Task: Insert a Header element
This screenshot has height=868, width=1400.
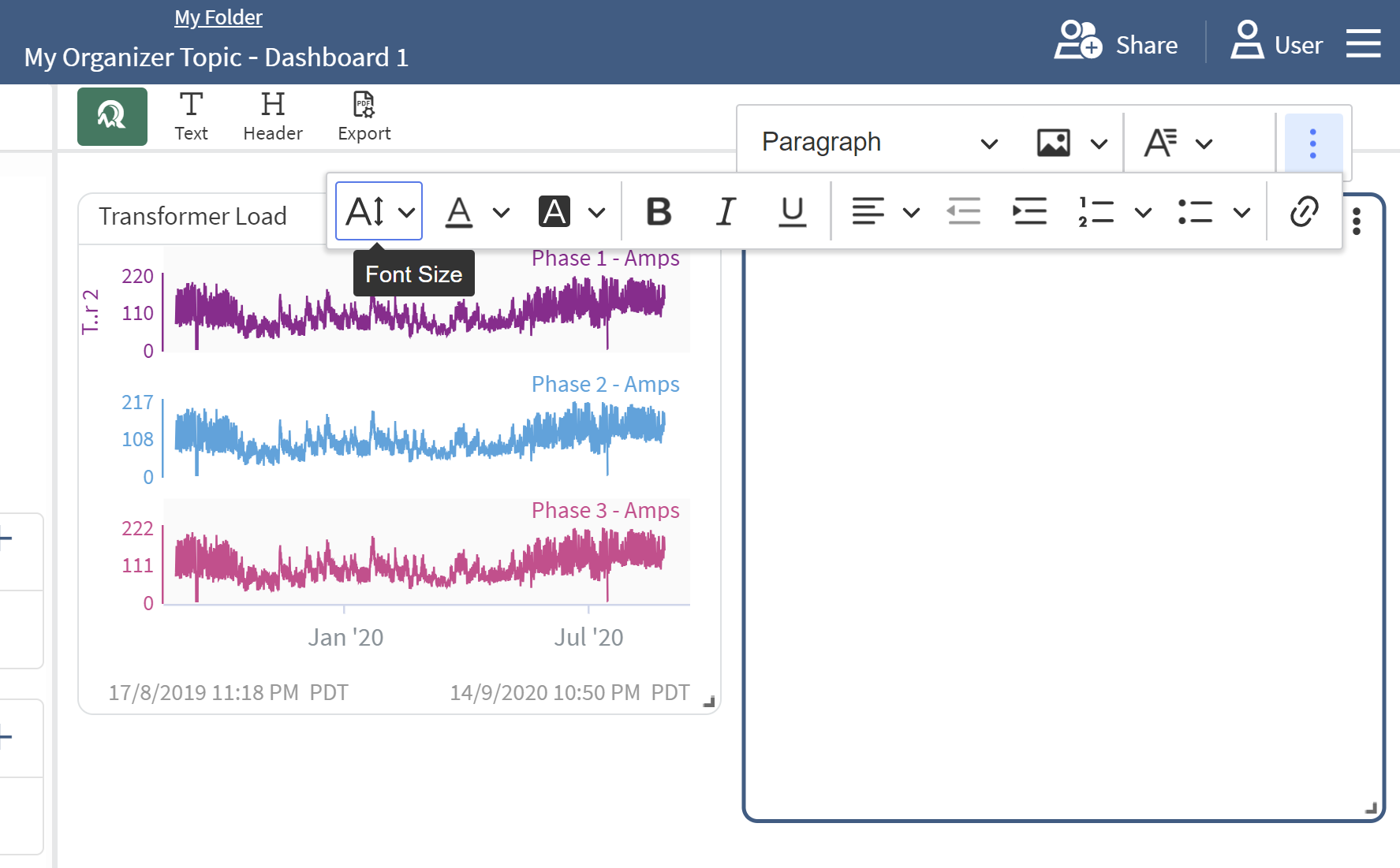Action: [x=273, y=117]
